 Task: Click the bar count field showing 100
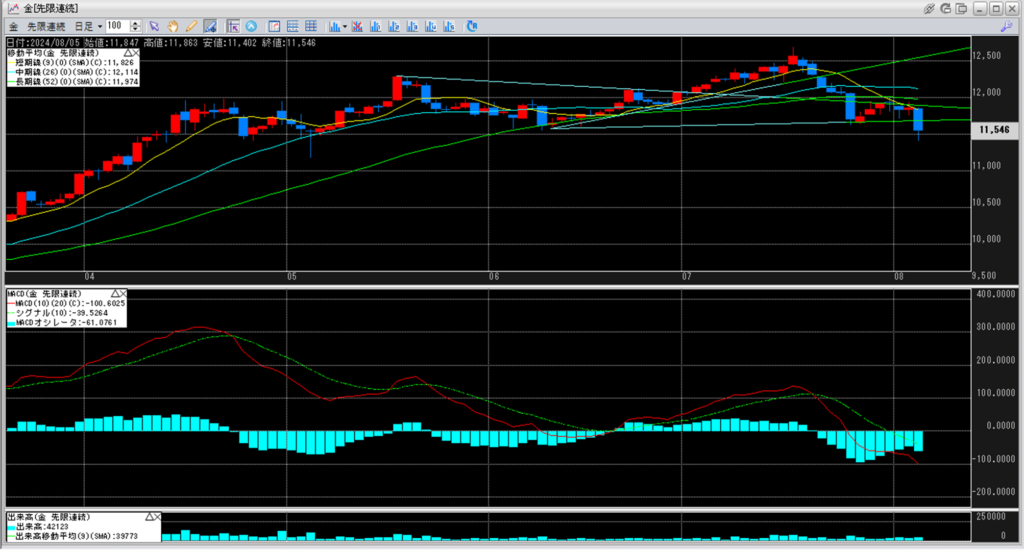(116, 25)
